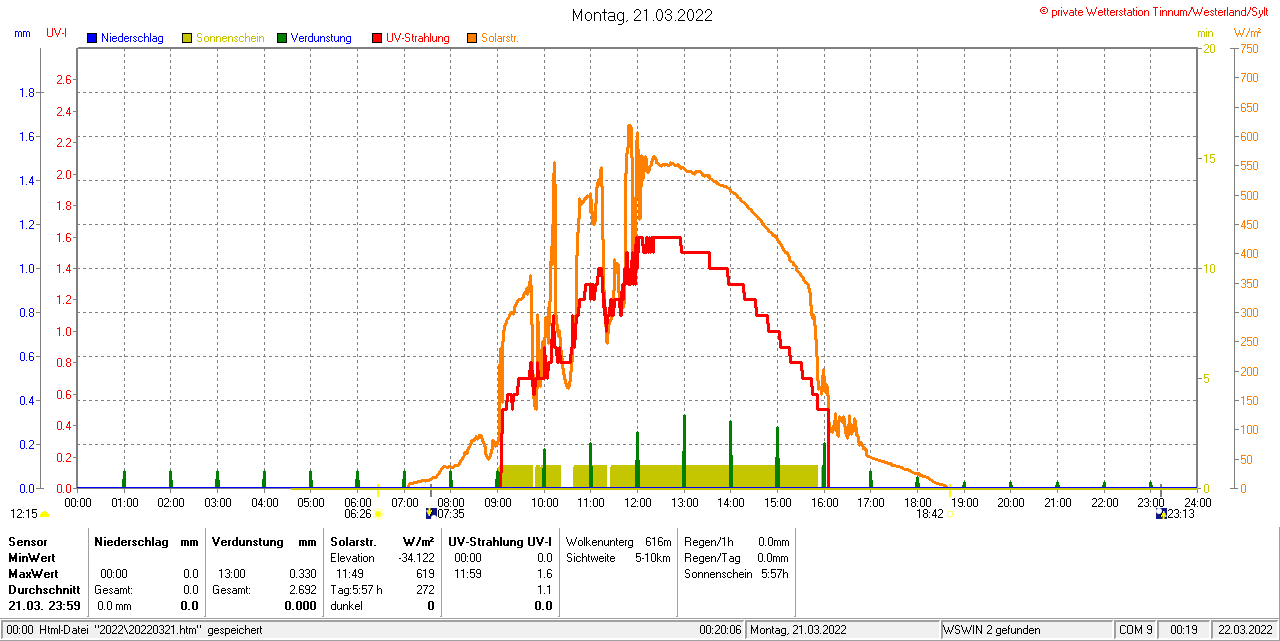Click the 00:19 status bar field

click(1185, 630)
